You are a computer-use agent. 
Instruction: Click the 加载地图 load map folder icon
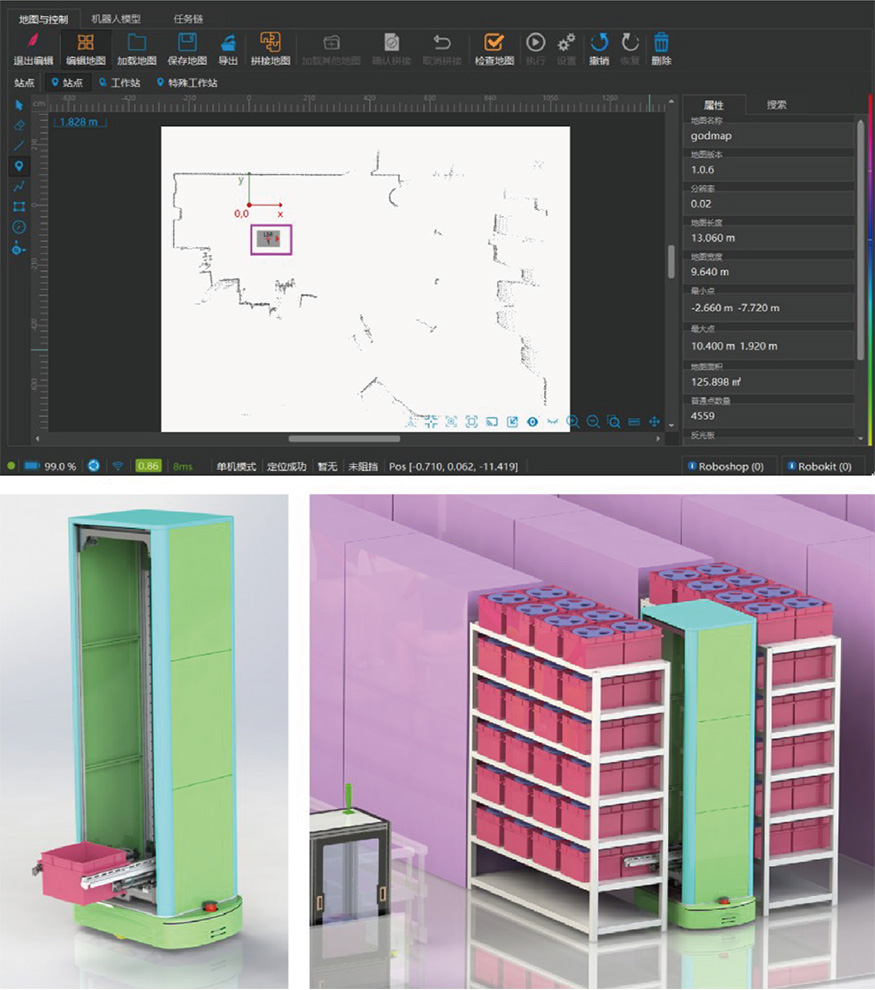point(136,43)
